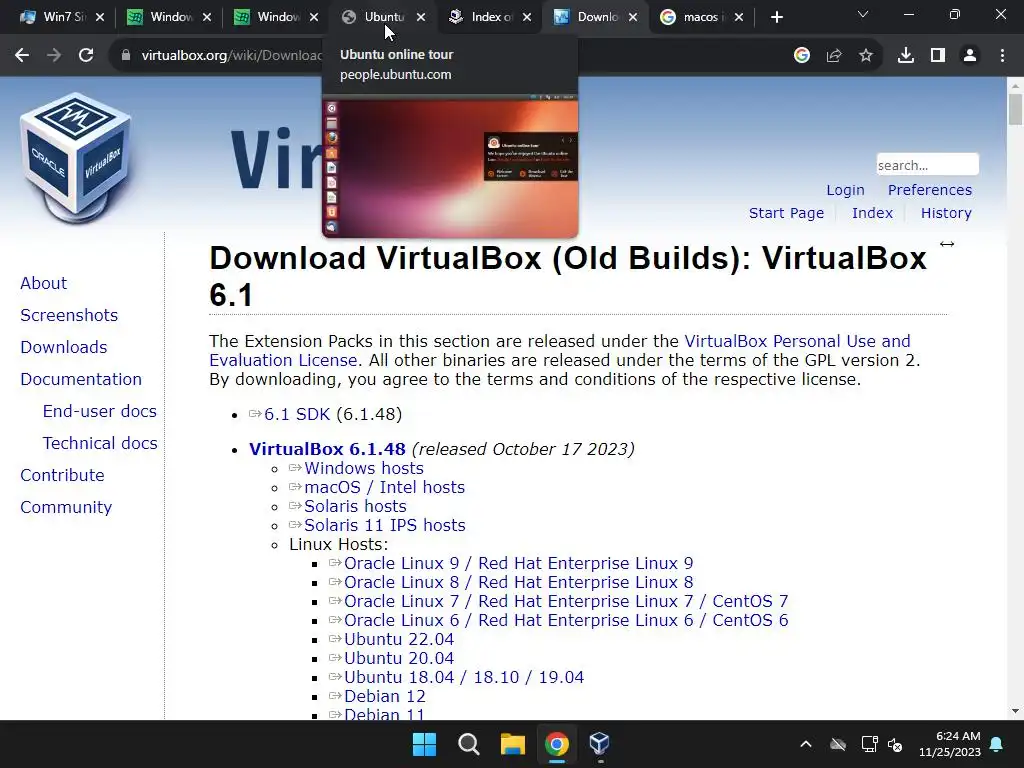This screenshot has width=1024, height=768.
Task: Open Community in sidebar
Action: [66, 507]
